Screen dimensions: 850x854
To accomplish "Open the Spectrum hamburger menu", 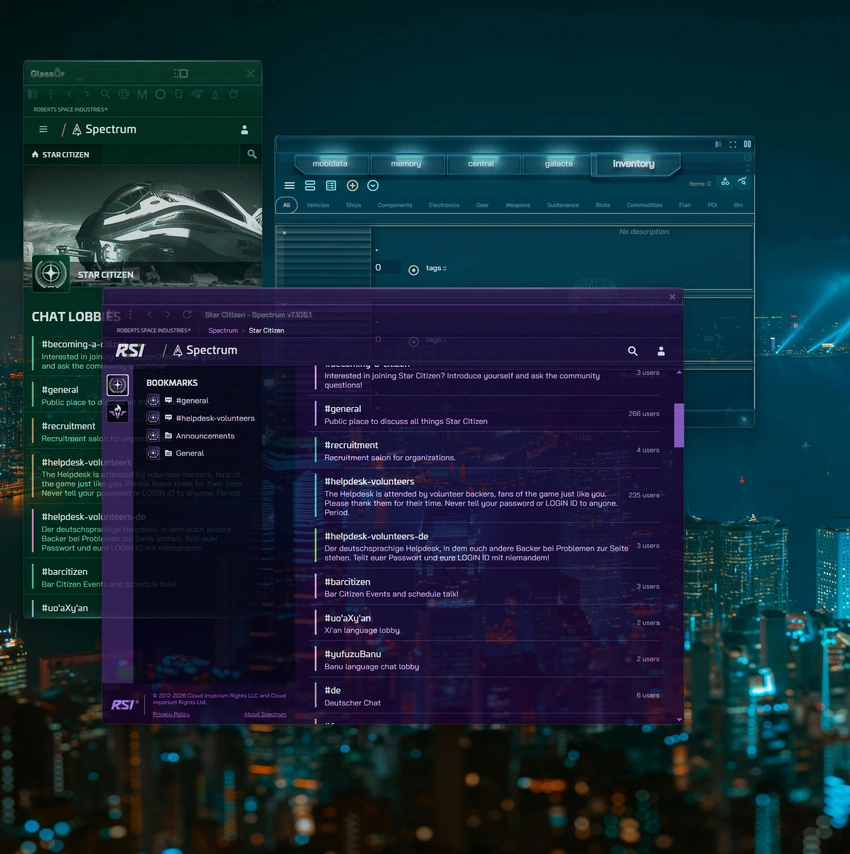I will [x=42, y=129].
